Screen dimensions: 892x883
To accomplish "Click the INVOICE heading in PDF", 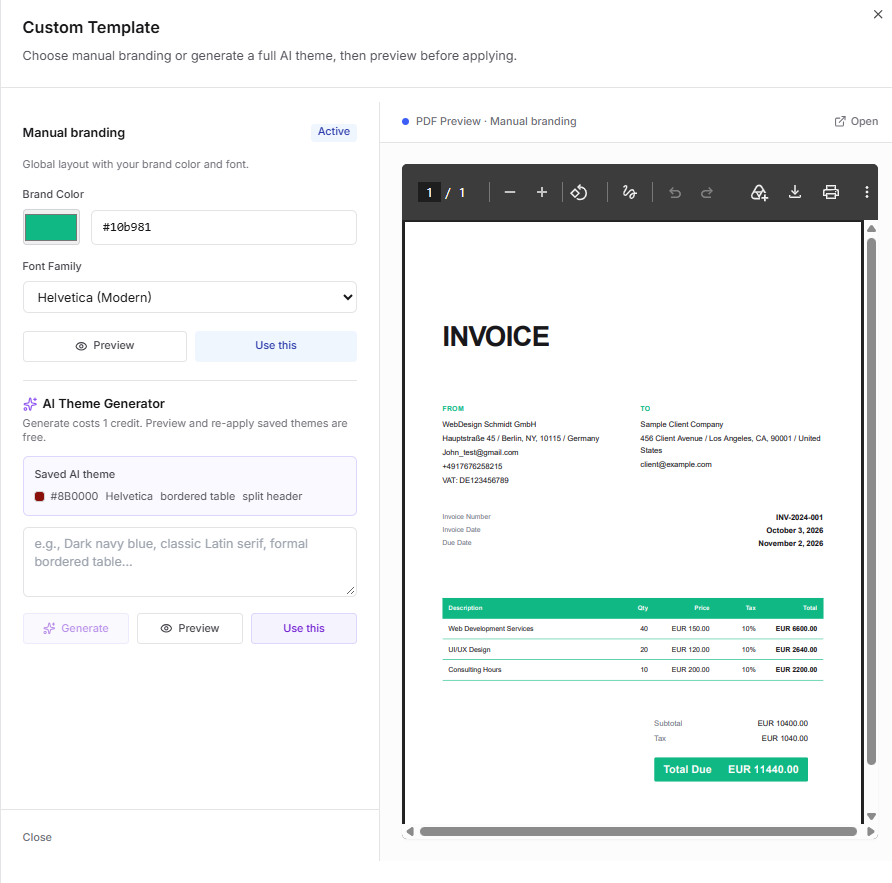I will click(x=495, y=336).
